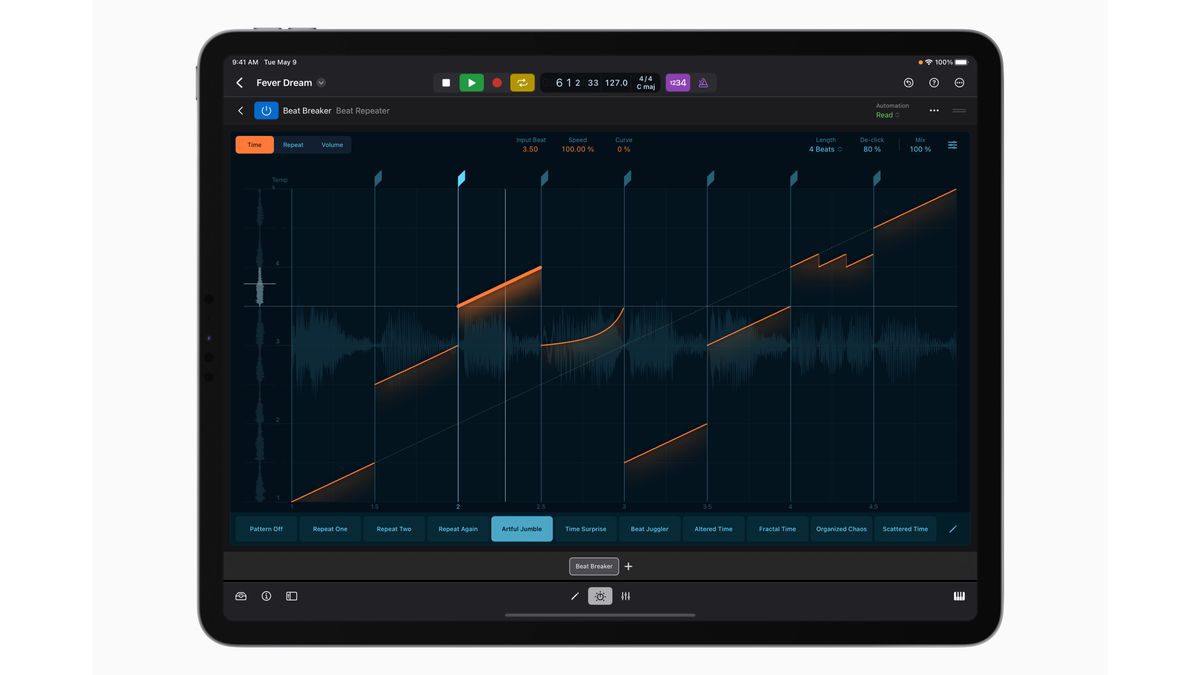Select the Artful Jumble preset
The width and height of the screenshot is (1200, 675).
point(521,528)
